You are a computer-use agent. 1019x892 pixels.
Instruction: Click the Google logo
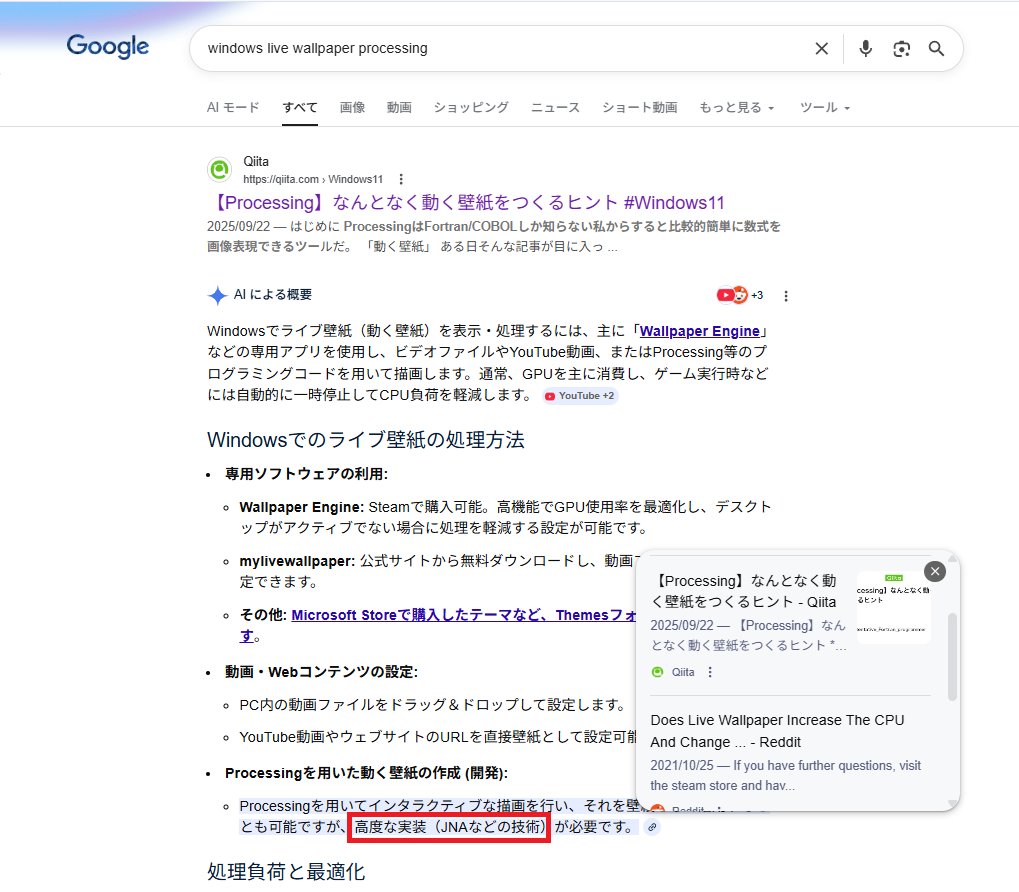(x=108, y=46)
